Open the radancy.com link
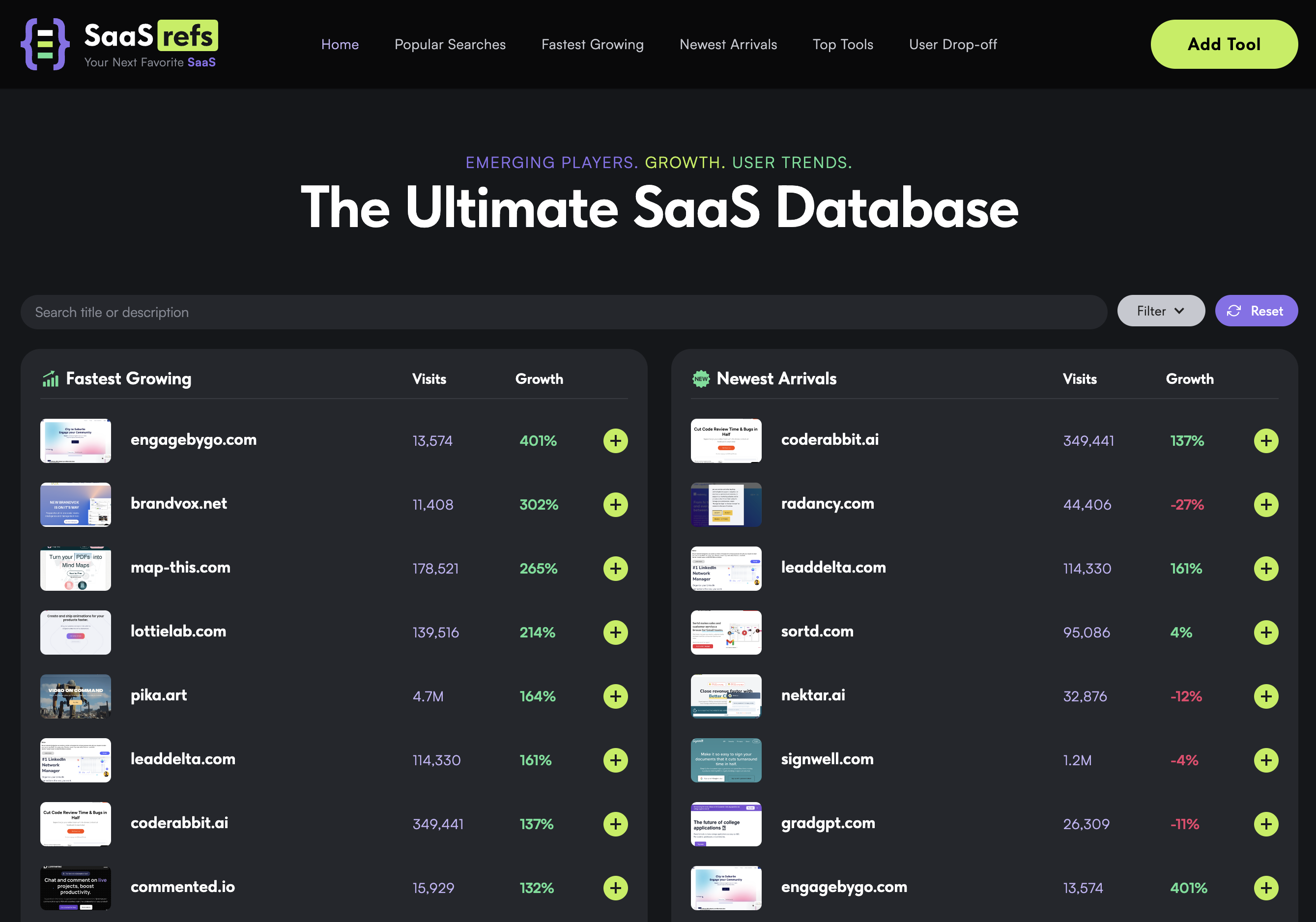Viewport: 1316px width, 922px height. pyautogui.click(x=828, y=503)
